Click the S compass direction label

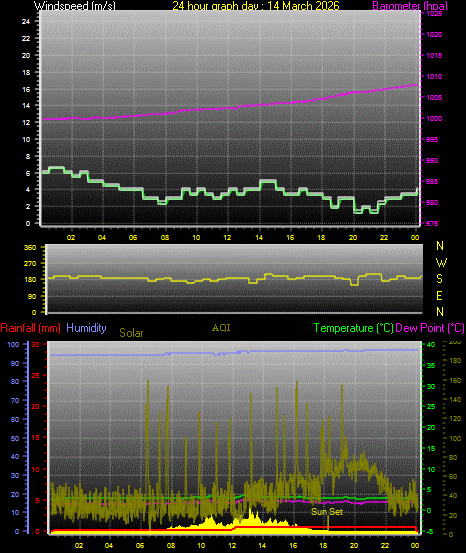click(x=439, y=279)
